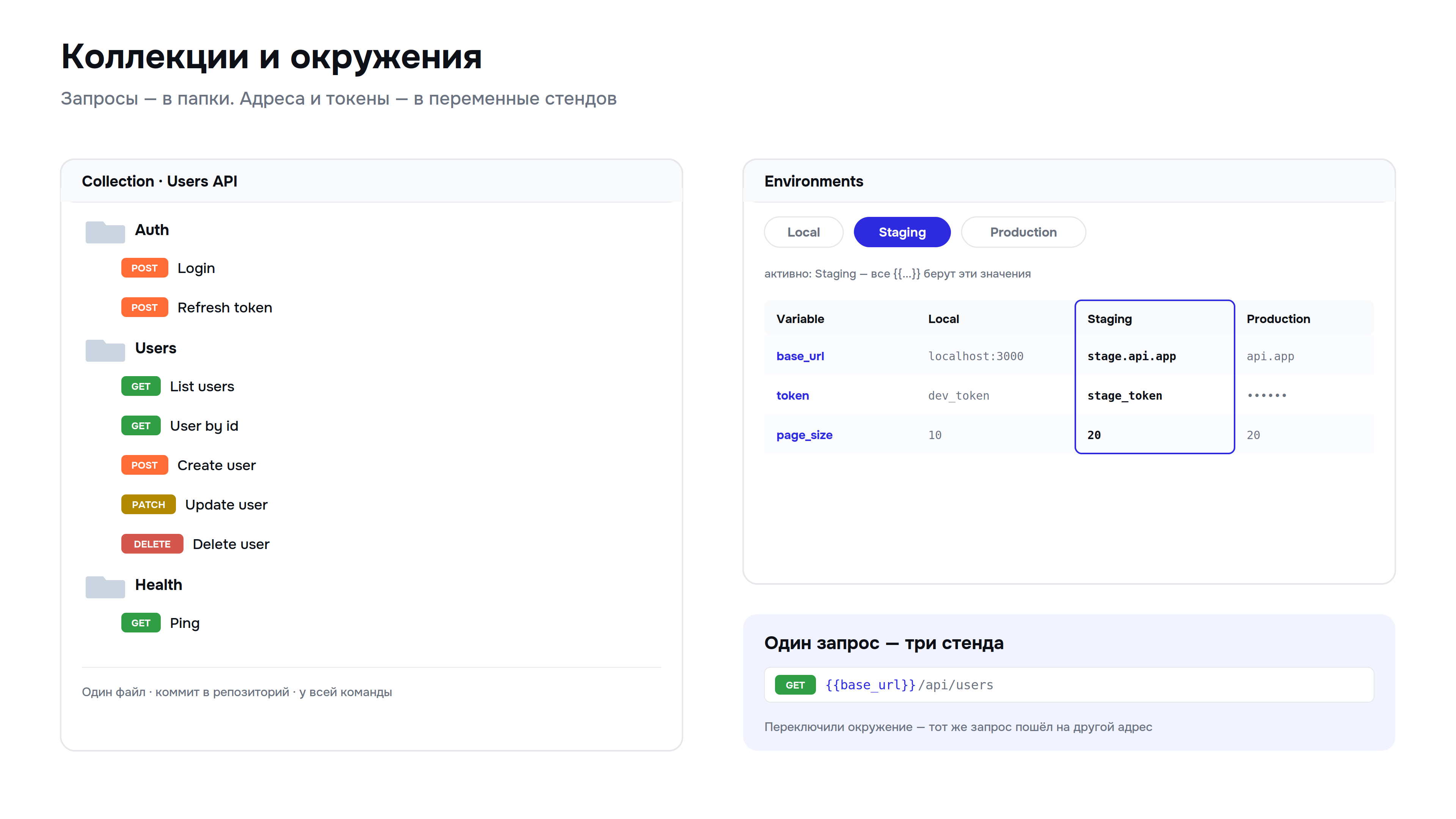Image resolution: width=1456 pixels, height=819 pixels.
Task: Open the Health folder icon
Action: (x=105, y=587)
